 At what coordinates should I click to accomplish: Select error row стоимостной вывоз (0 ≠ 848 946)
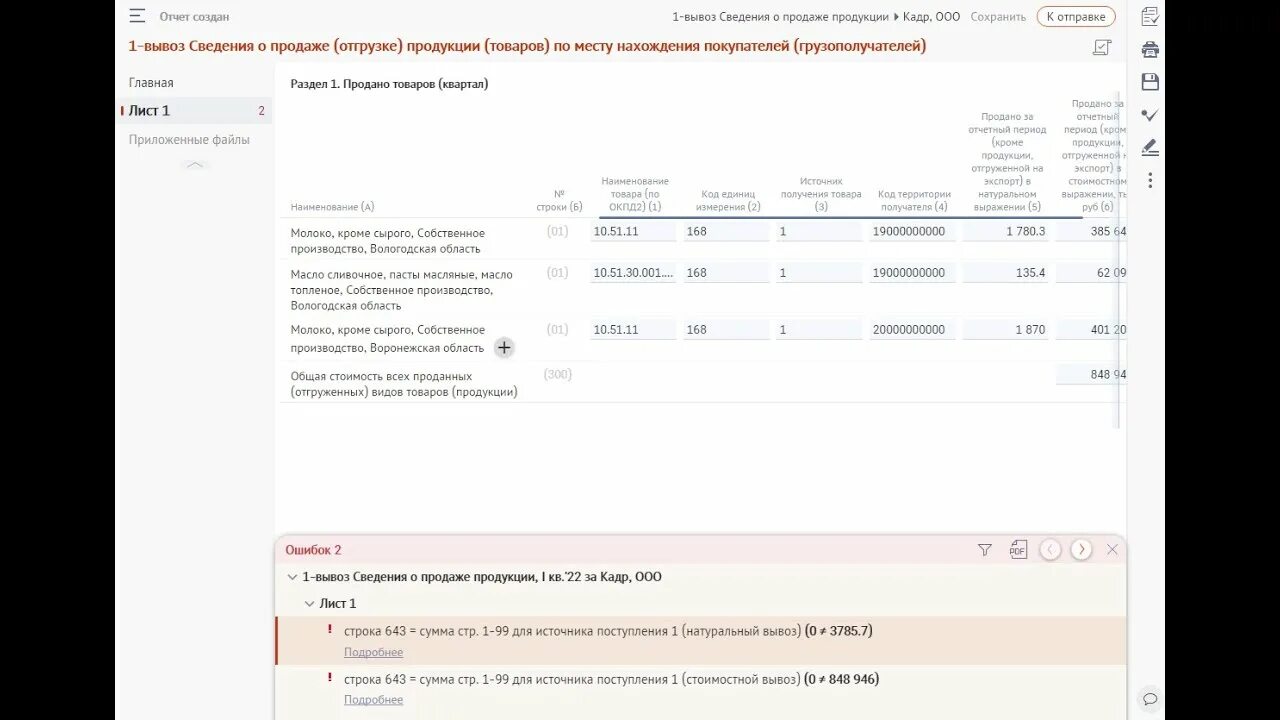(700, 689)
